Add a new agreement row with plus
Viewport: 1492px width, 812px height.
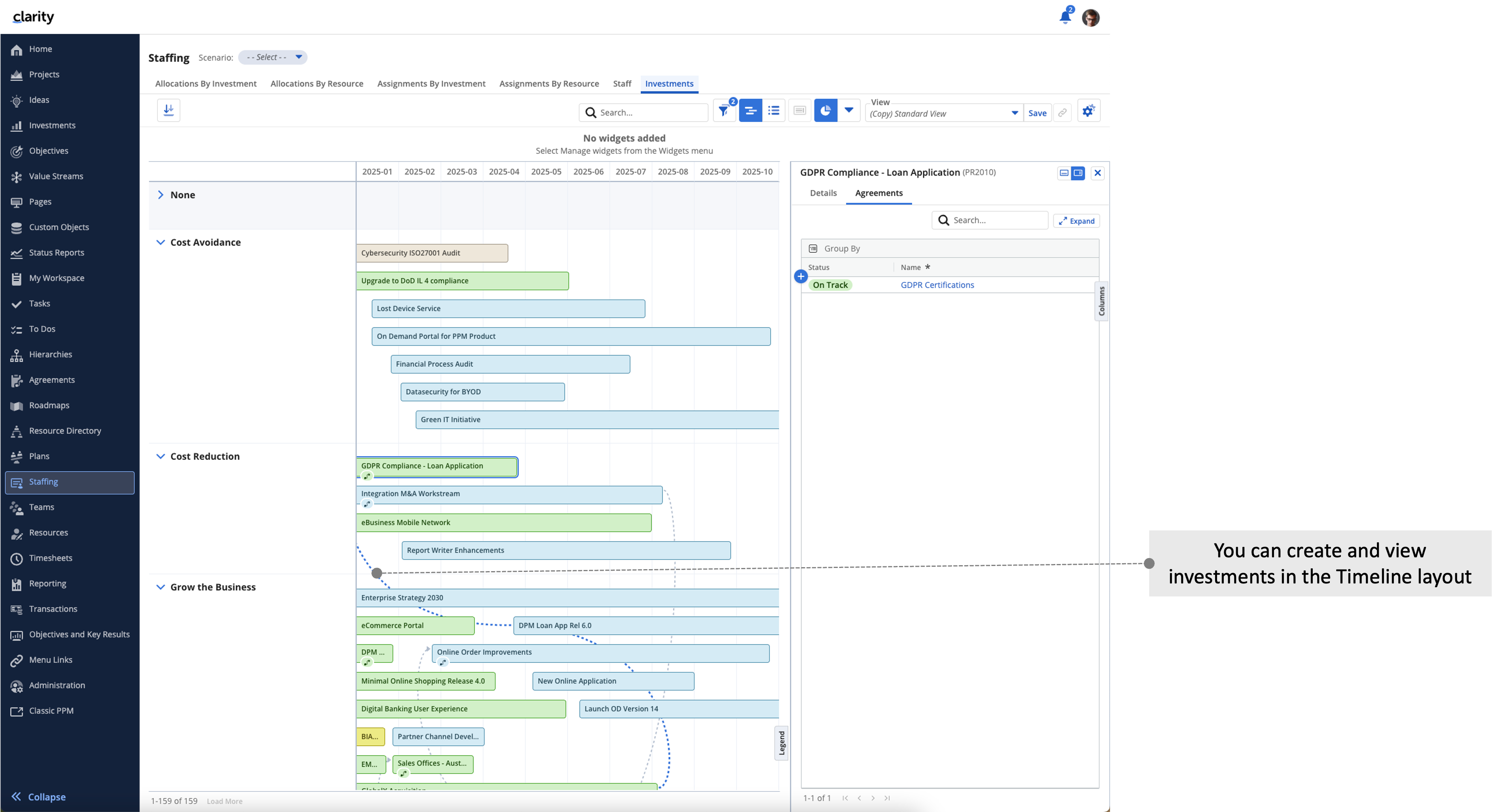pos(801,276)
